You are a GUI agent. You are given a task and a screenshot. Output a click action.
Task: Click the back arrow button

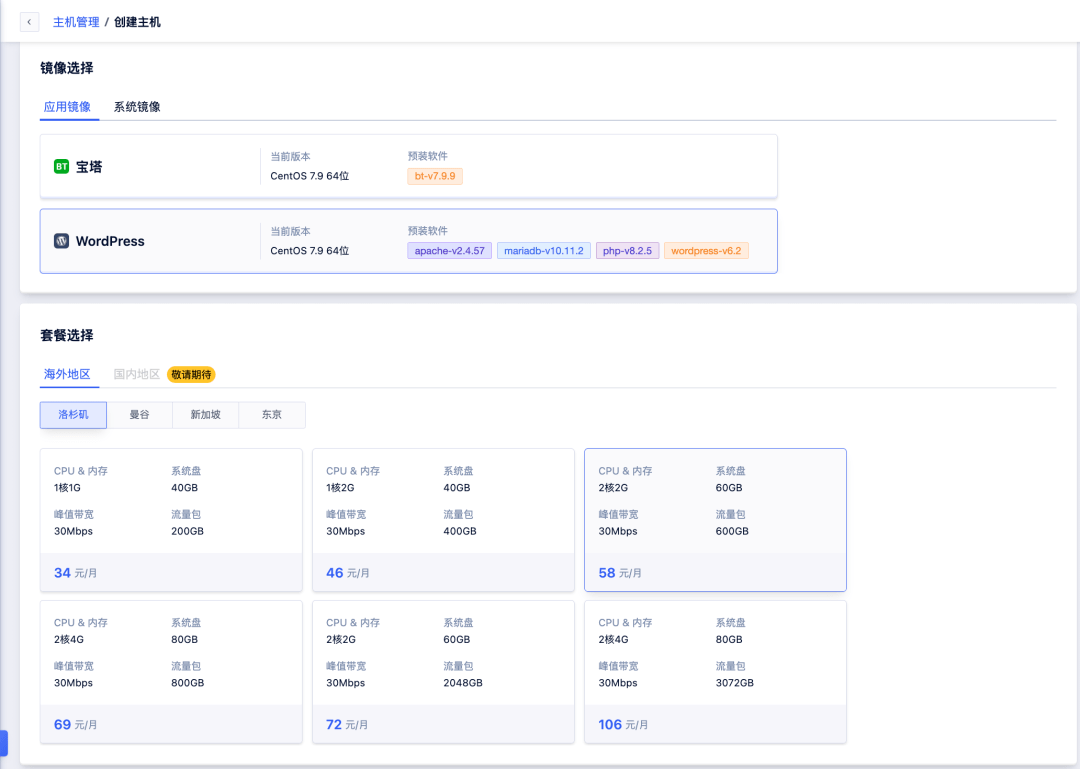point(30,22)
